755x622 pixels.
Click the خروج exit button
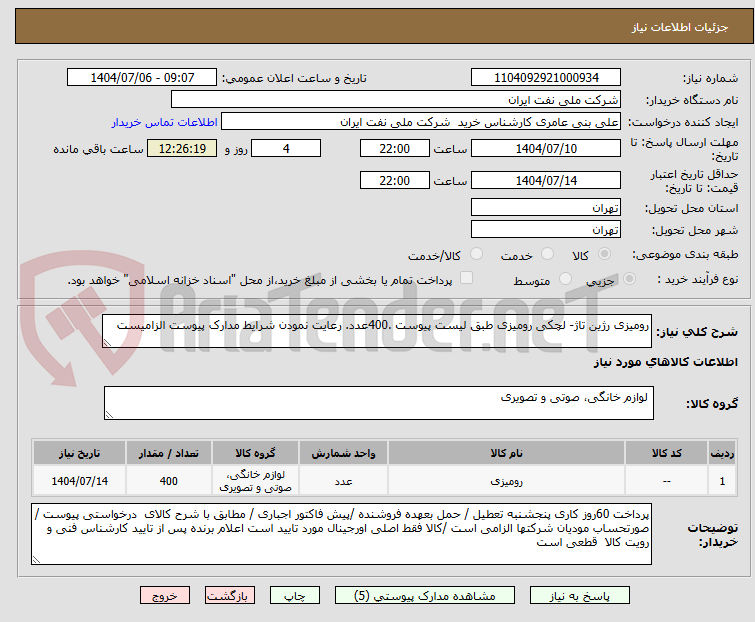tap(165, 596)
